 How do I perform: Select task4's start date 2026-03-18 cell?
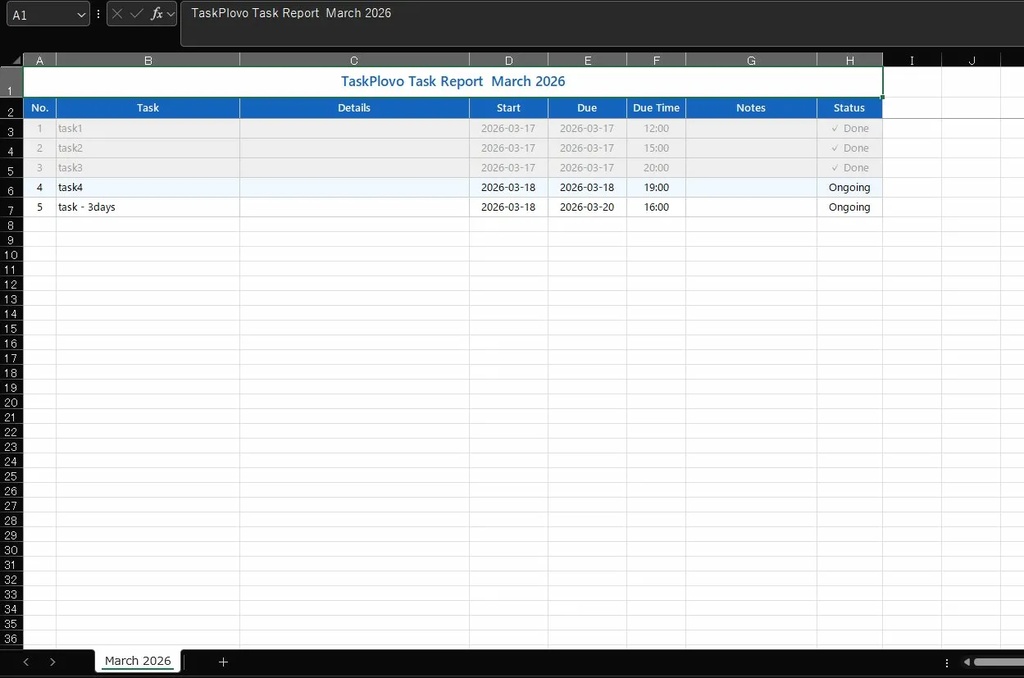tap(509, 187)
